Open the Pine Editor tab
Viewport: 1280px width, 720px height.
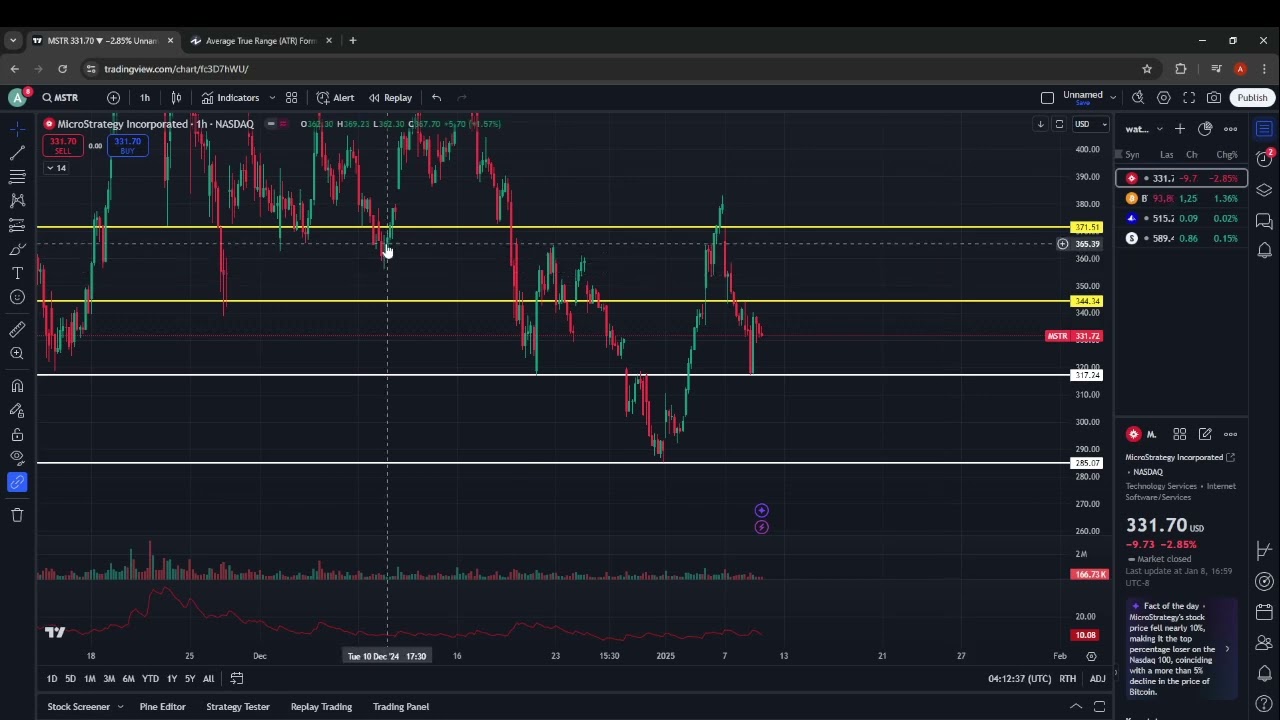(x=162, y=707)
